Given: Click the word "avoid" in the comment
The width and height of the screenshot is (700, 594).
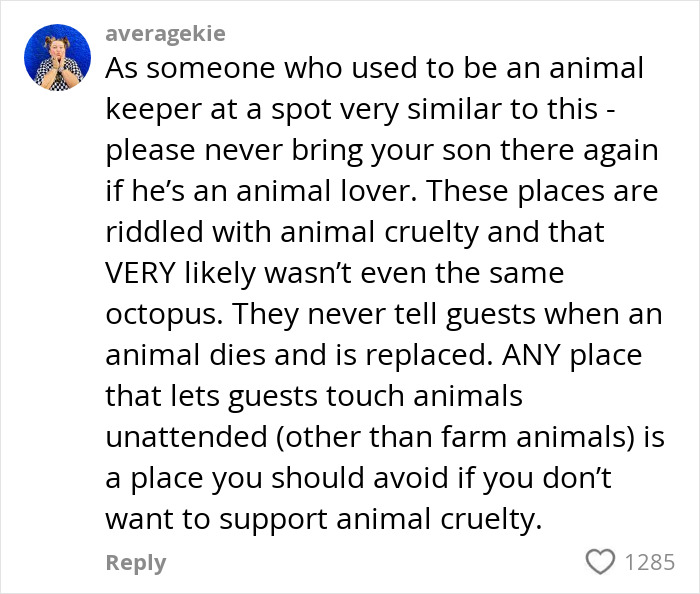Looking at the screenshot, I should point(410,478).
